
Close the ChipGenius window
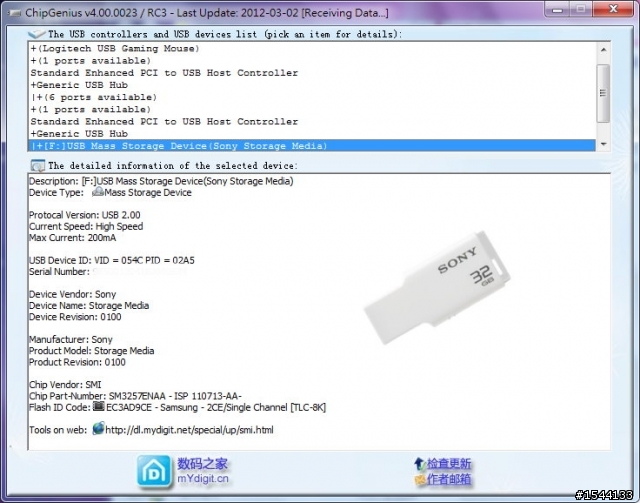[x=613, y=9]
